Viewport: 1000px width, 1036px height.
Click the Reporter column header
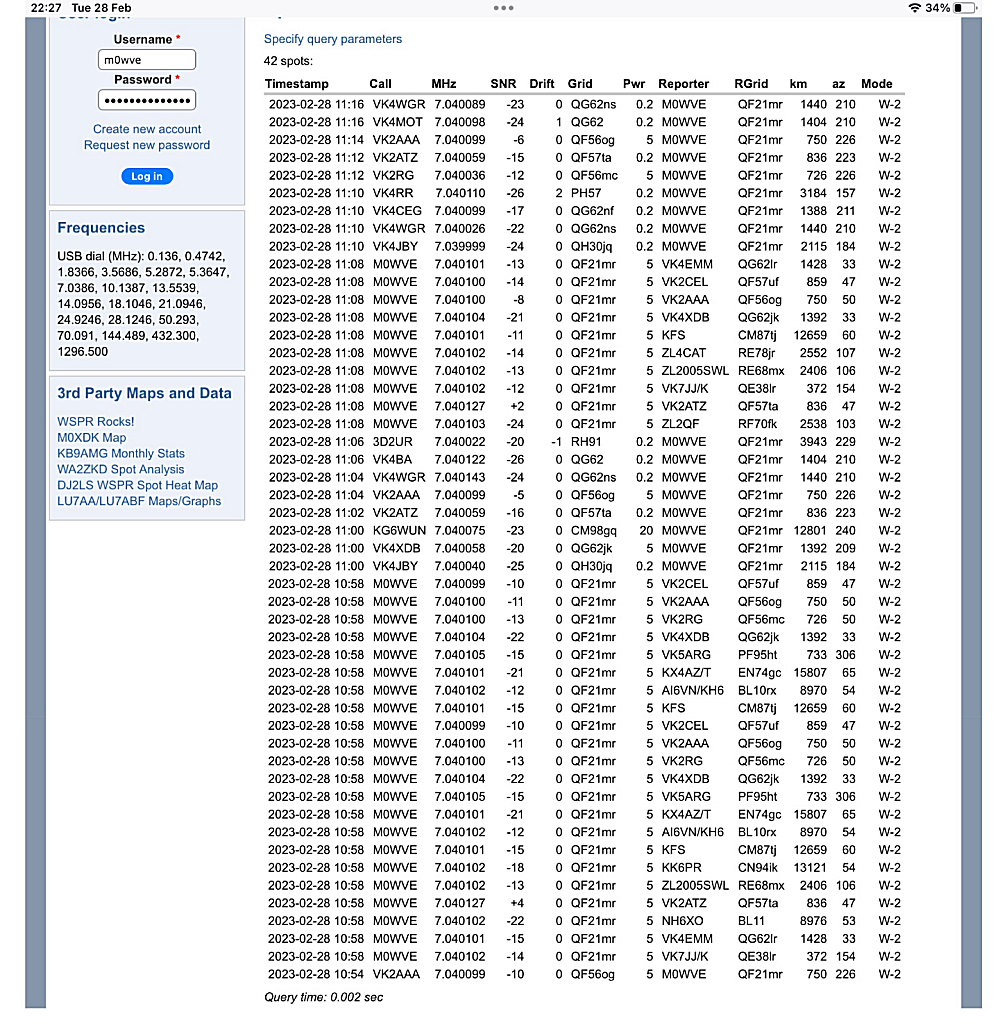(x=684, y=84)
